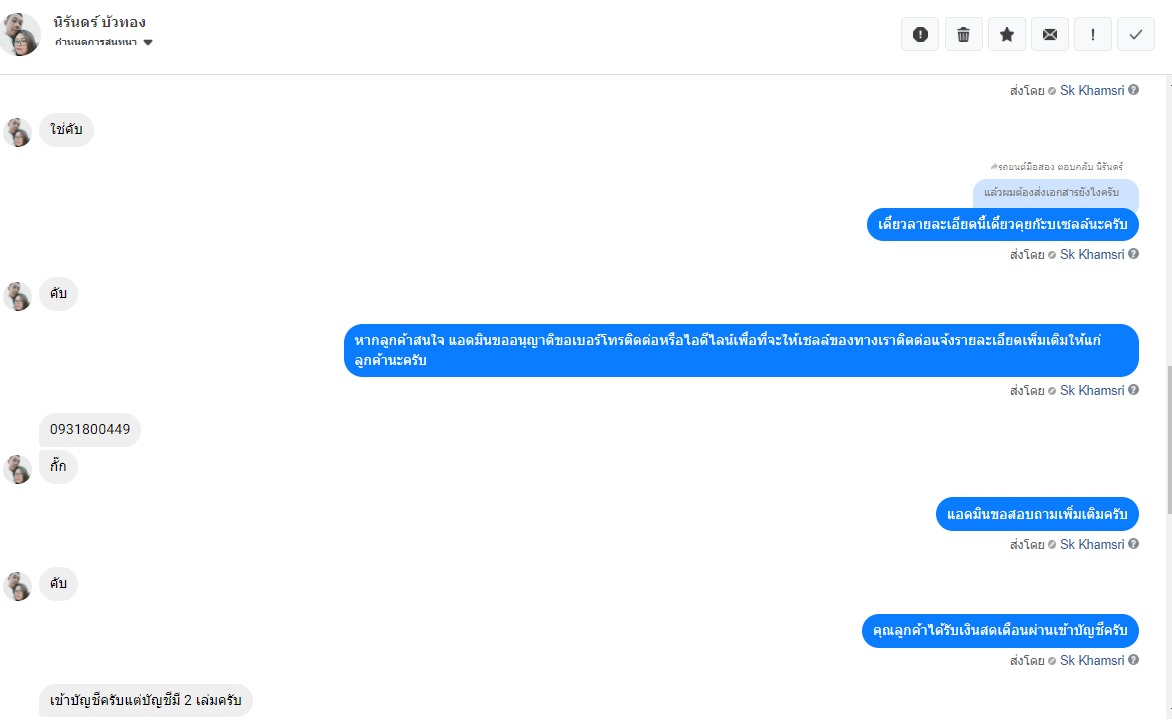Click Sk Khamsri link below แอดมินขอสอบถามเพิ่มเติมครับ

pos(1092,544)
